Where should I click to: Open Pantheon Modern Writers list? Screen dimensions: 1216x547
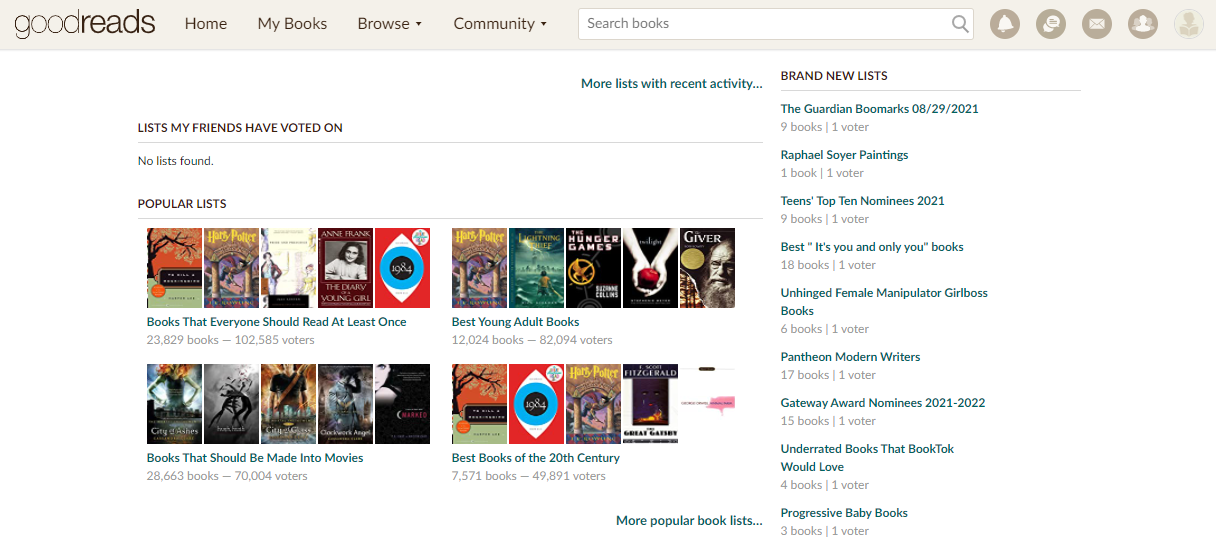[851, 357]
